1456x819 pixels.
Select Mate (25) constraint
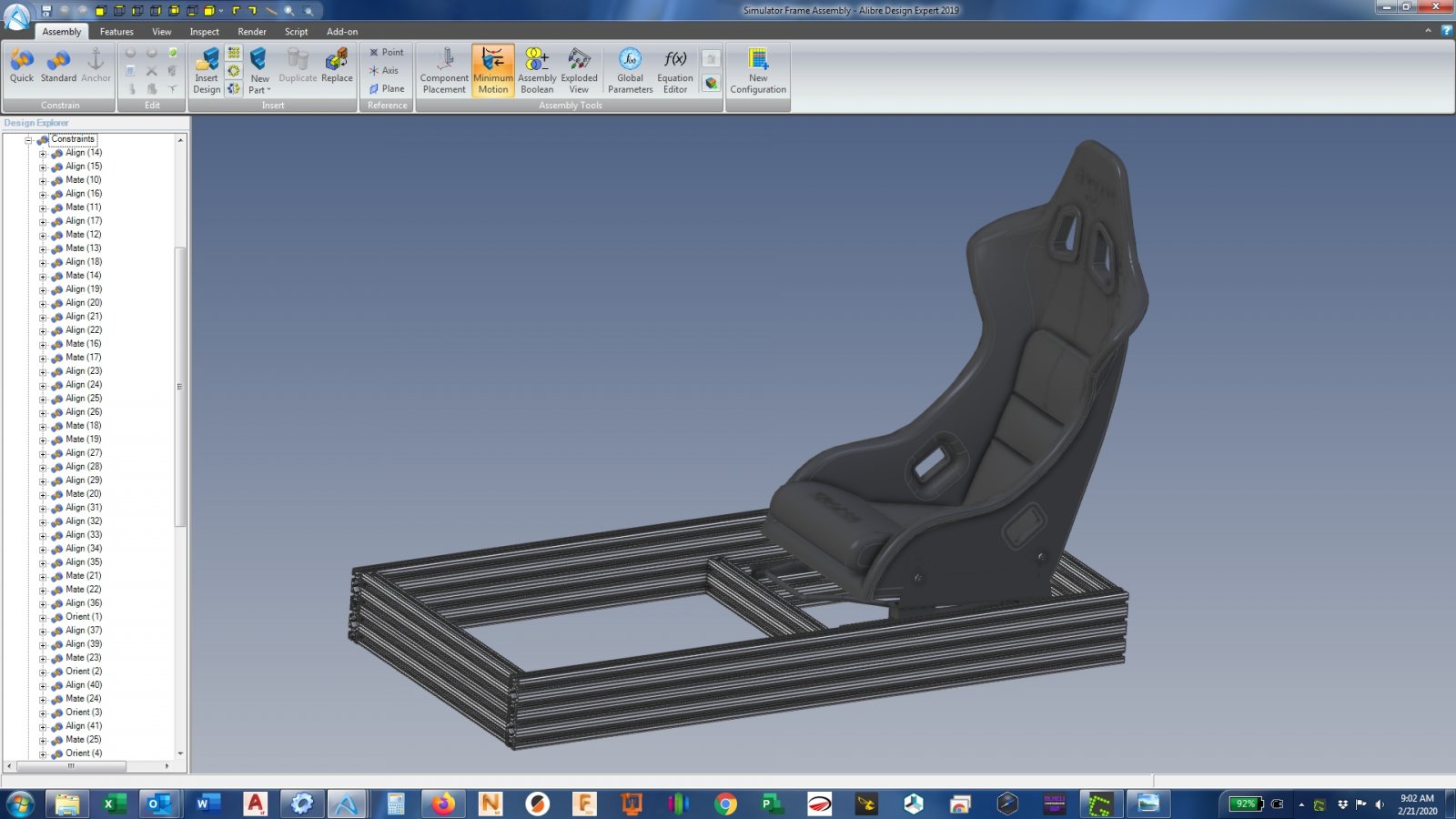point(84,740)
